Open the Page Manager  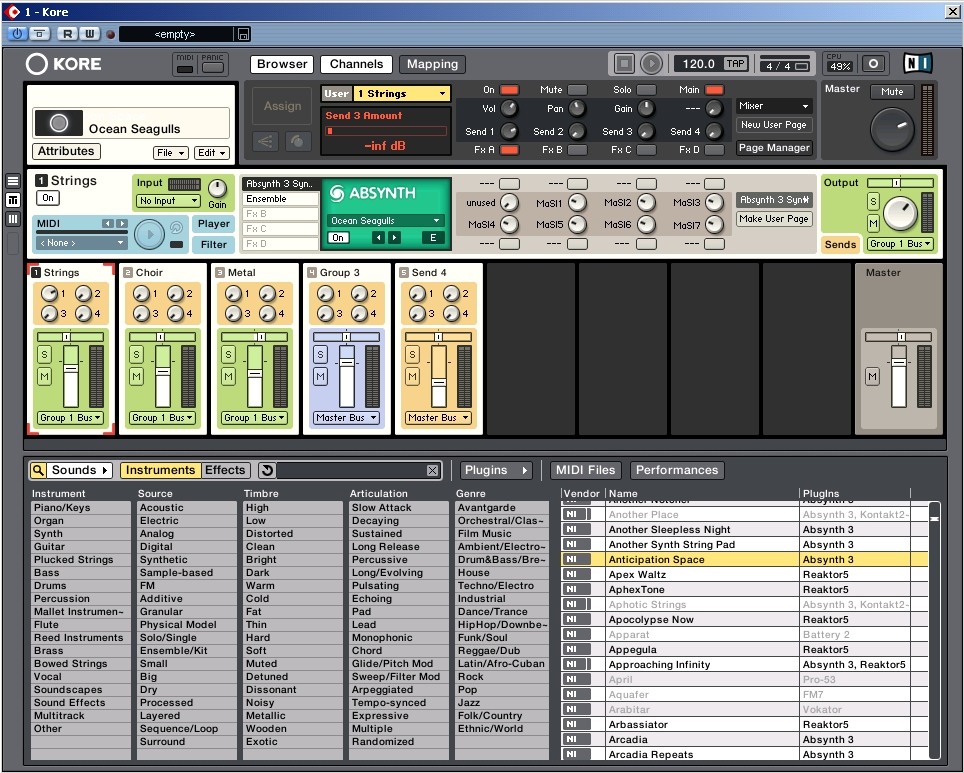[774, 148]
